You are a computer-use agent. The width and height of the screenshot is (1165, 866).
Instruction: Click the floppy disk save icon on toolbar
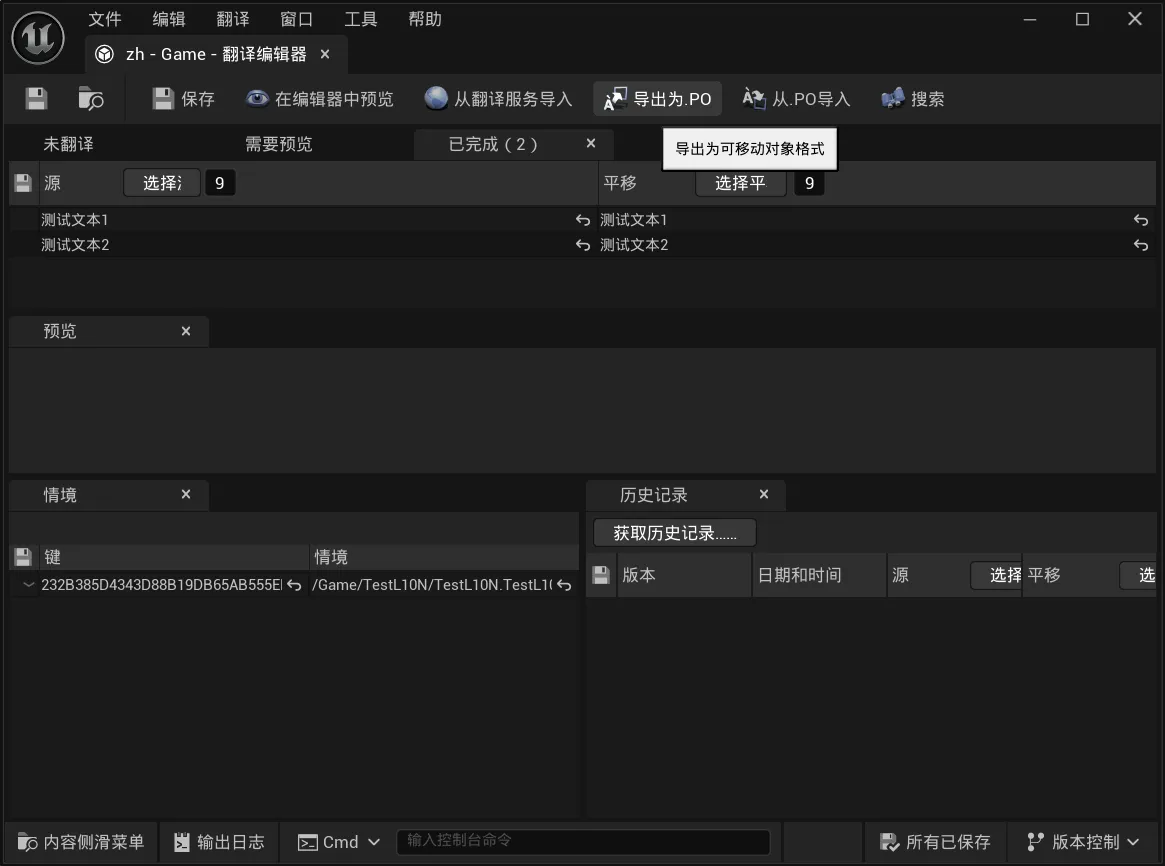point(34,98)
